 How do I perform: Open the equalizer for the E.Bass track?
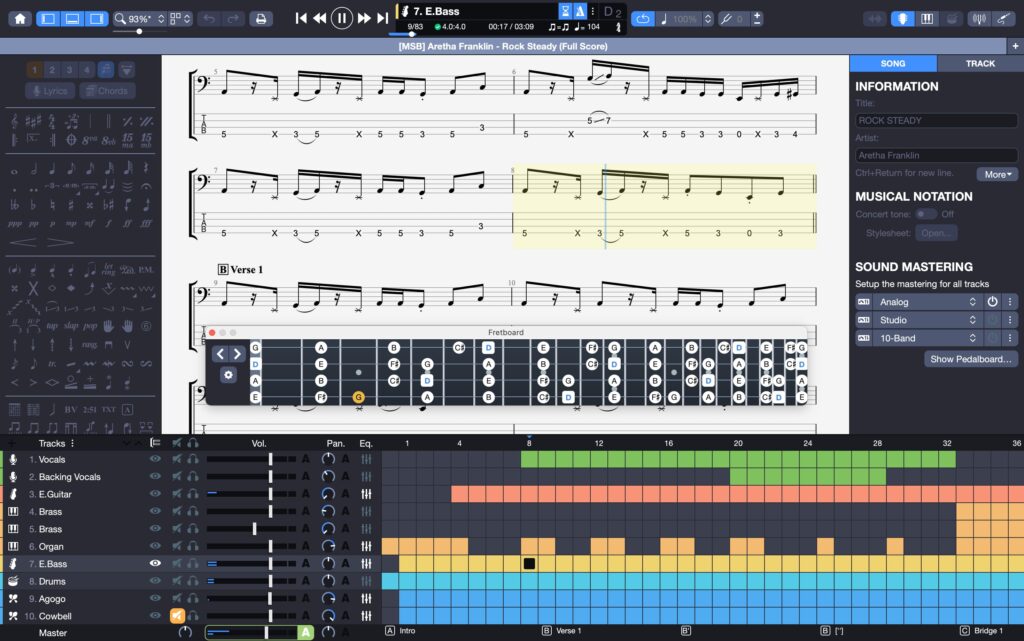coord(366,563)
